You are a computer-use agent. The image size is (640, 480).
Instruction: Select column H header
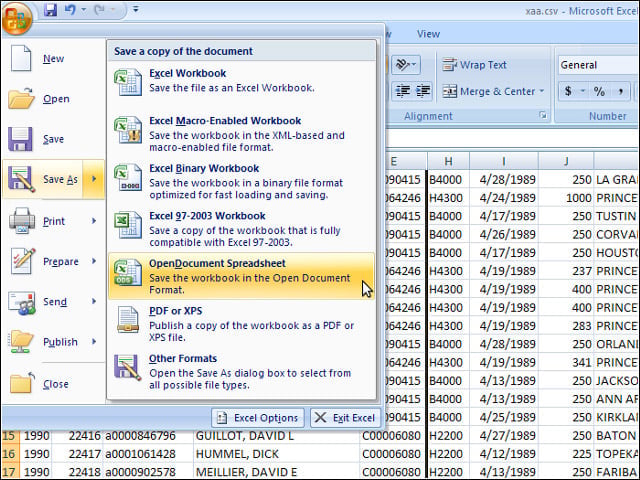448,161
